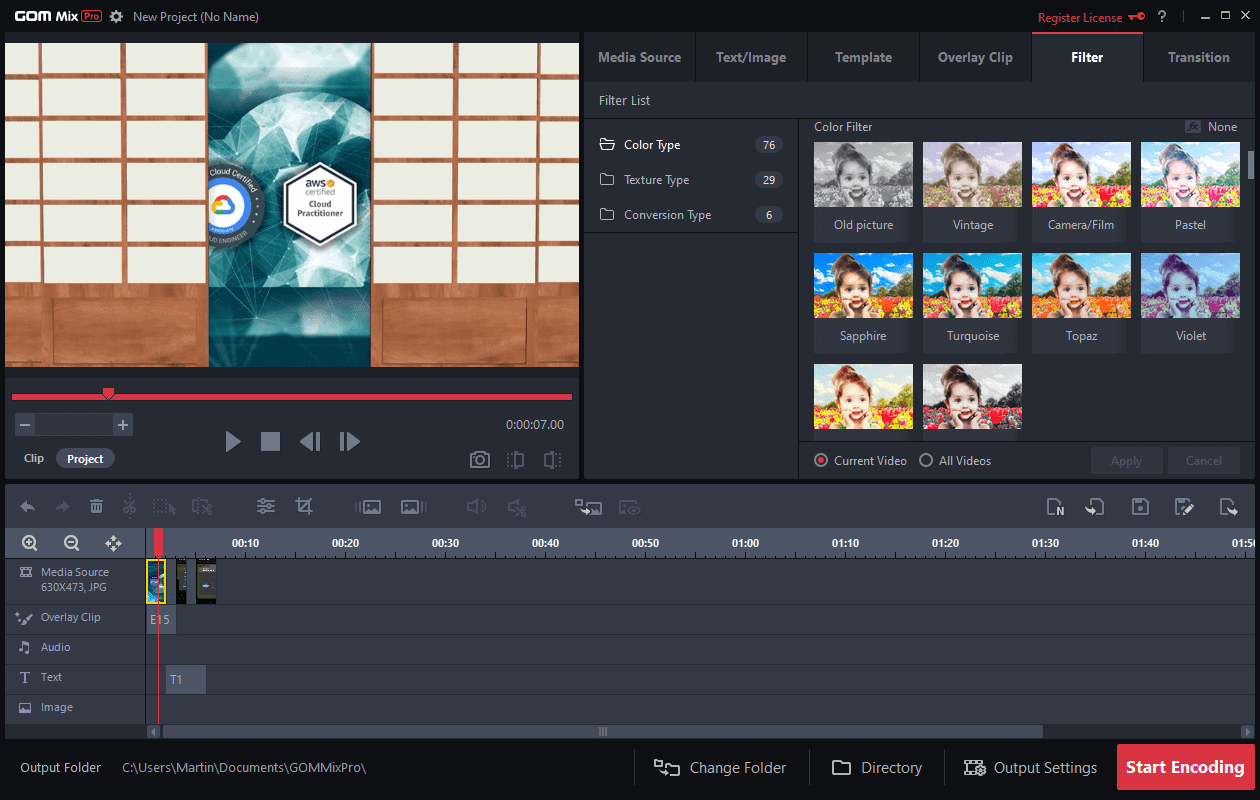
Task: Open the Texture Type filter folder
Action: (691, 180)
